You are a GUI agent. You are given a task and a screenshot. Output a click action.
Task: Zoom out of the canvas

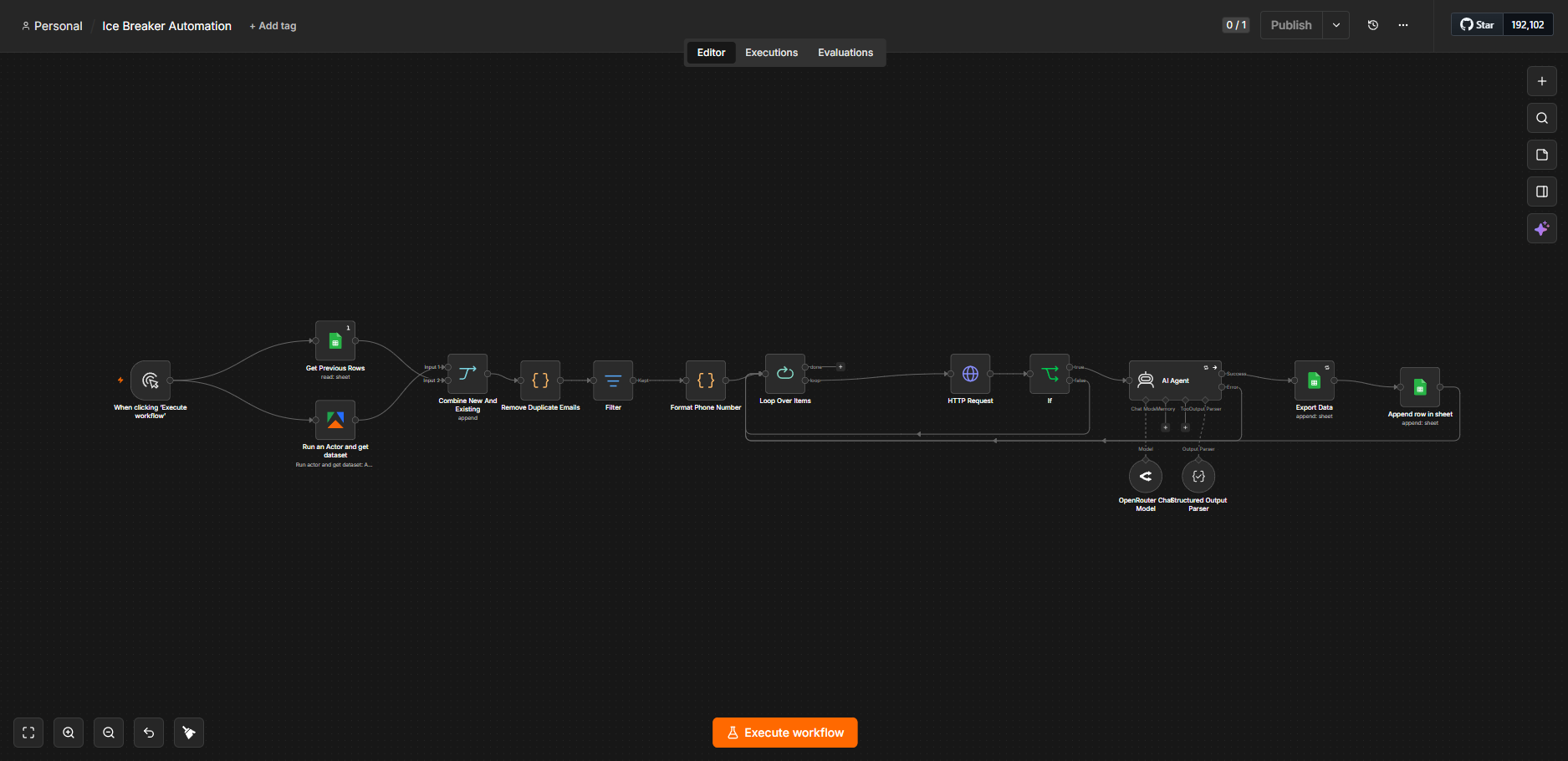point(109,733)
